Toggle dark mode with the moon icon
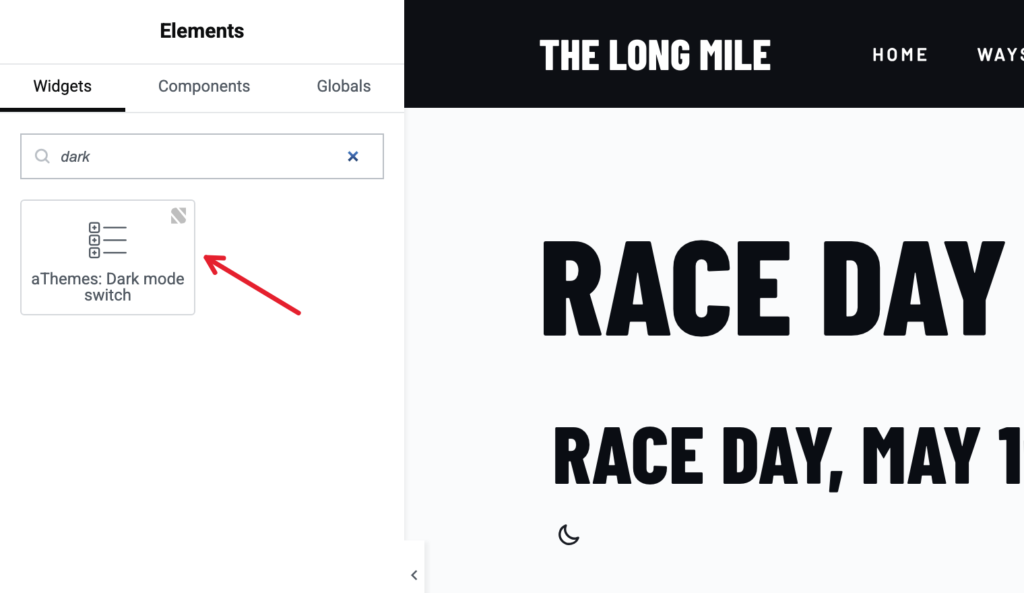The width and height of the screenshot is (1024, 593). click(569, 534)
